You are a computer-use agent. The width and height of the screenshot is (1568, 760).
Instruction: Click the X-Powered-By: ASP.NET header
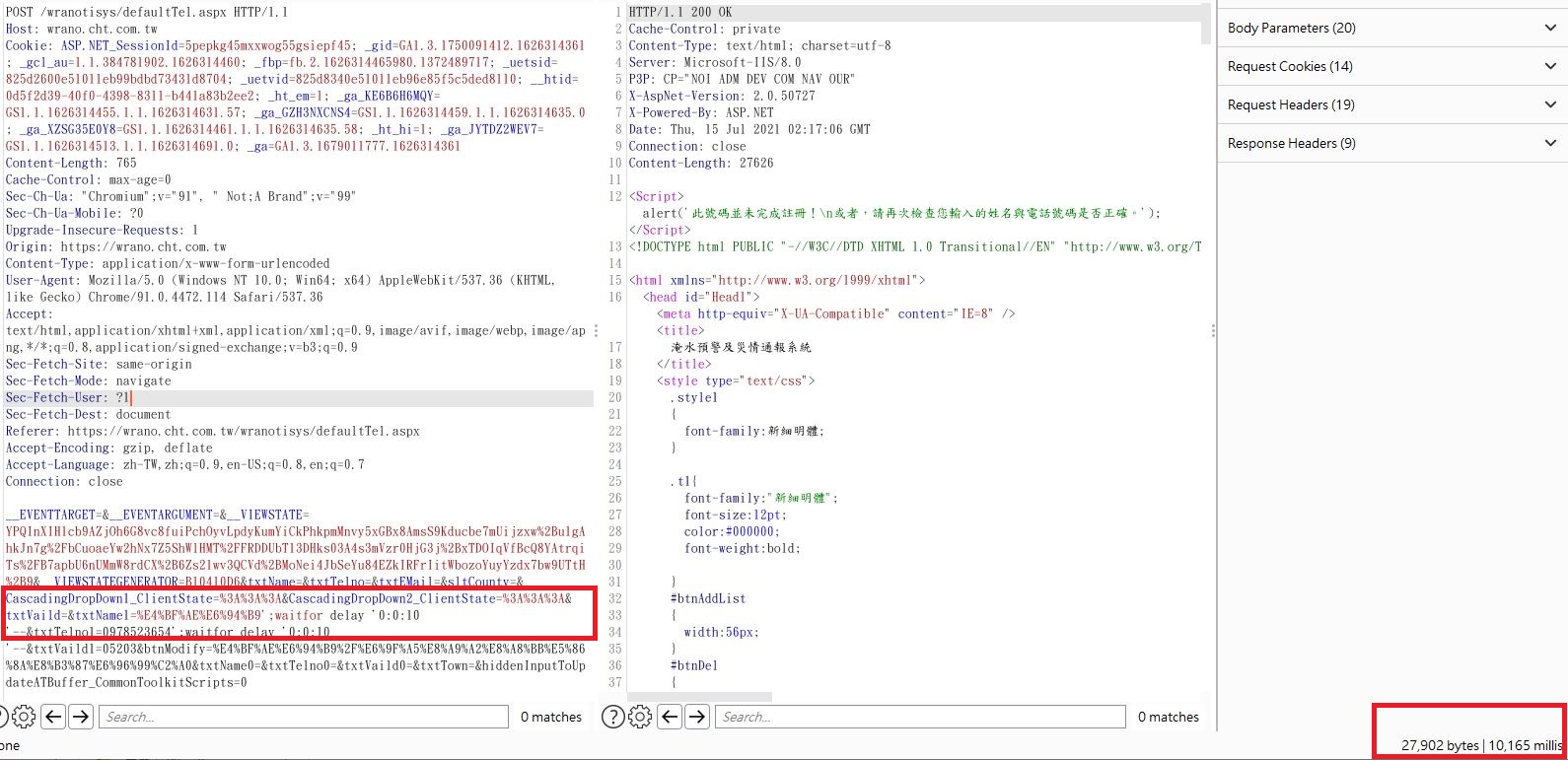click(701, 112)
